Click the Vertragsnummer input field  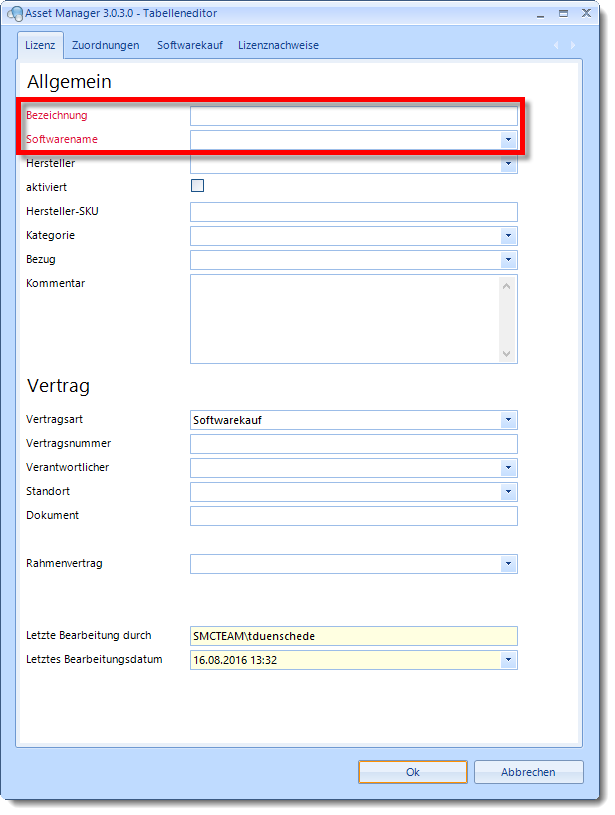[x=354, y=444]
